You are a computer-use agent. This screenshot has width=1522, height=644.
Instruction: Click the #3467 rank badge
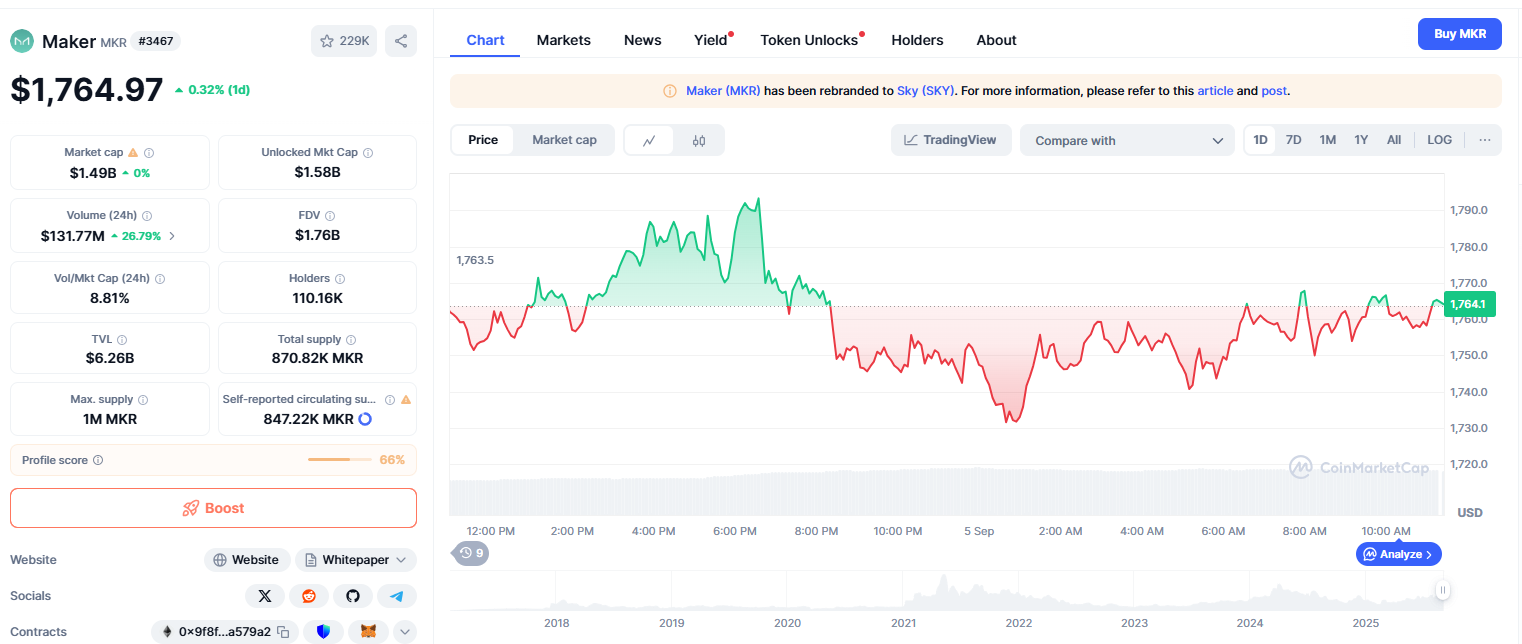coord(156,41)
